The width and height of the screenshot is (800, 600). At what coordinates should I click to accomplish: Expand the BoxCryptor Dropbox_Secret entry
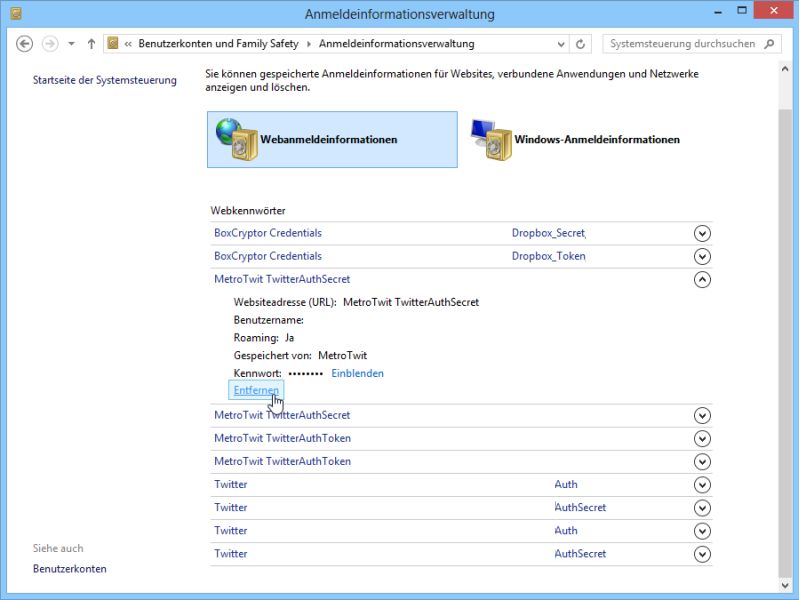(702, 233)
